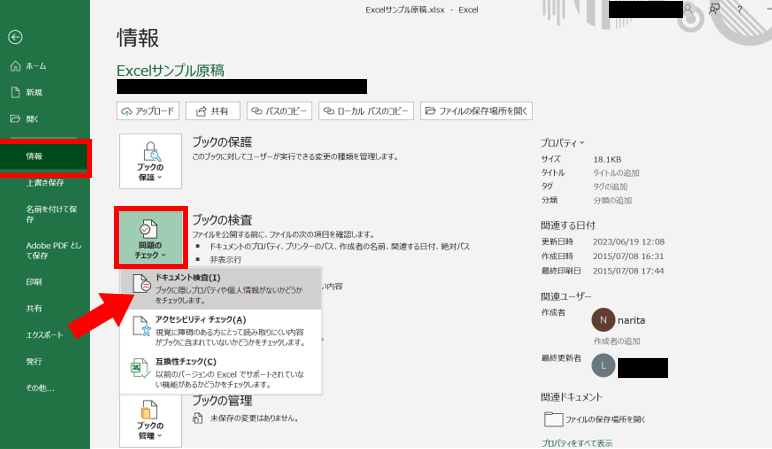This screenshot has width=772, height=449.
Task: Choose アクセシビリティ チェック(A) menu item
Action: pyautogui.click(x=221, y=330)
